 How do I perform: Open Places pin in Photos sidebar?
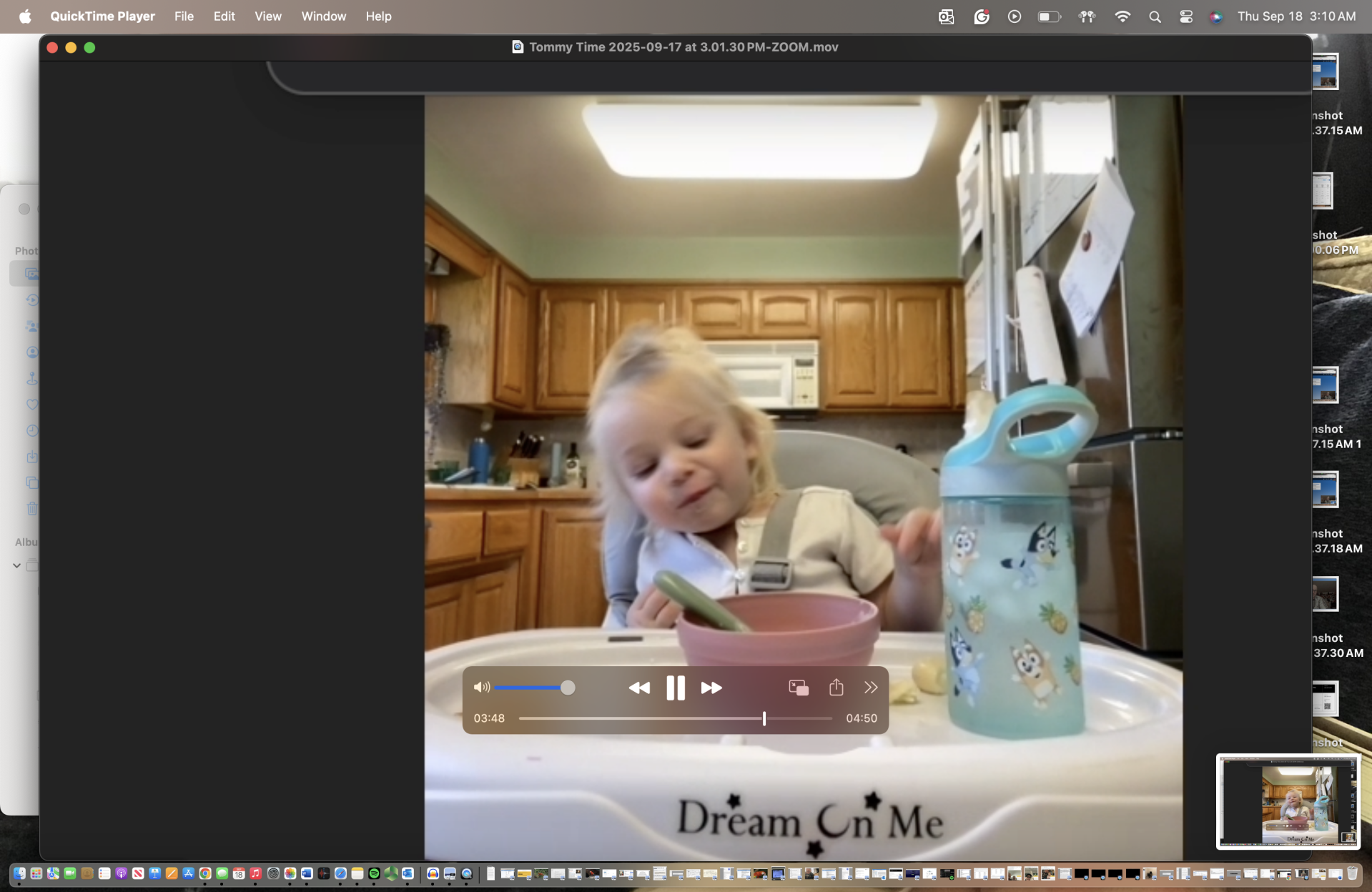tap(32, 378)
